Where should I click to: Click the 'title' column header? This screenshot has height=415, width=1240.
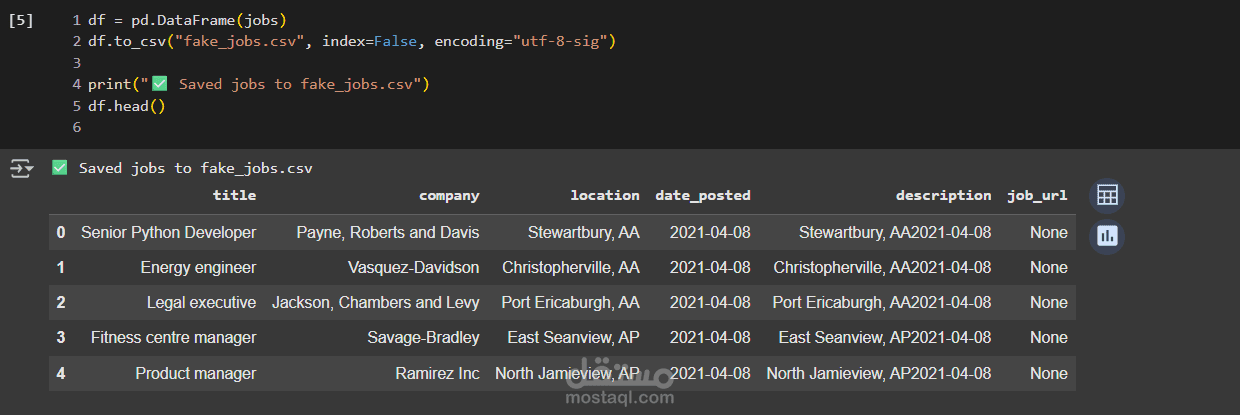point(234,196)
